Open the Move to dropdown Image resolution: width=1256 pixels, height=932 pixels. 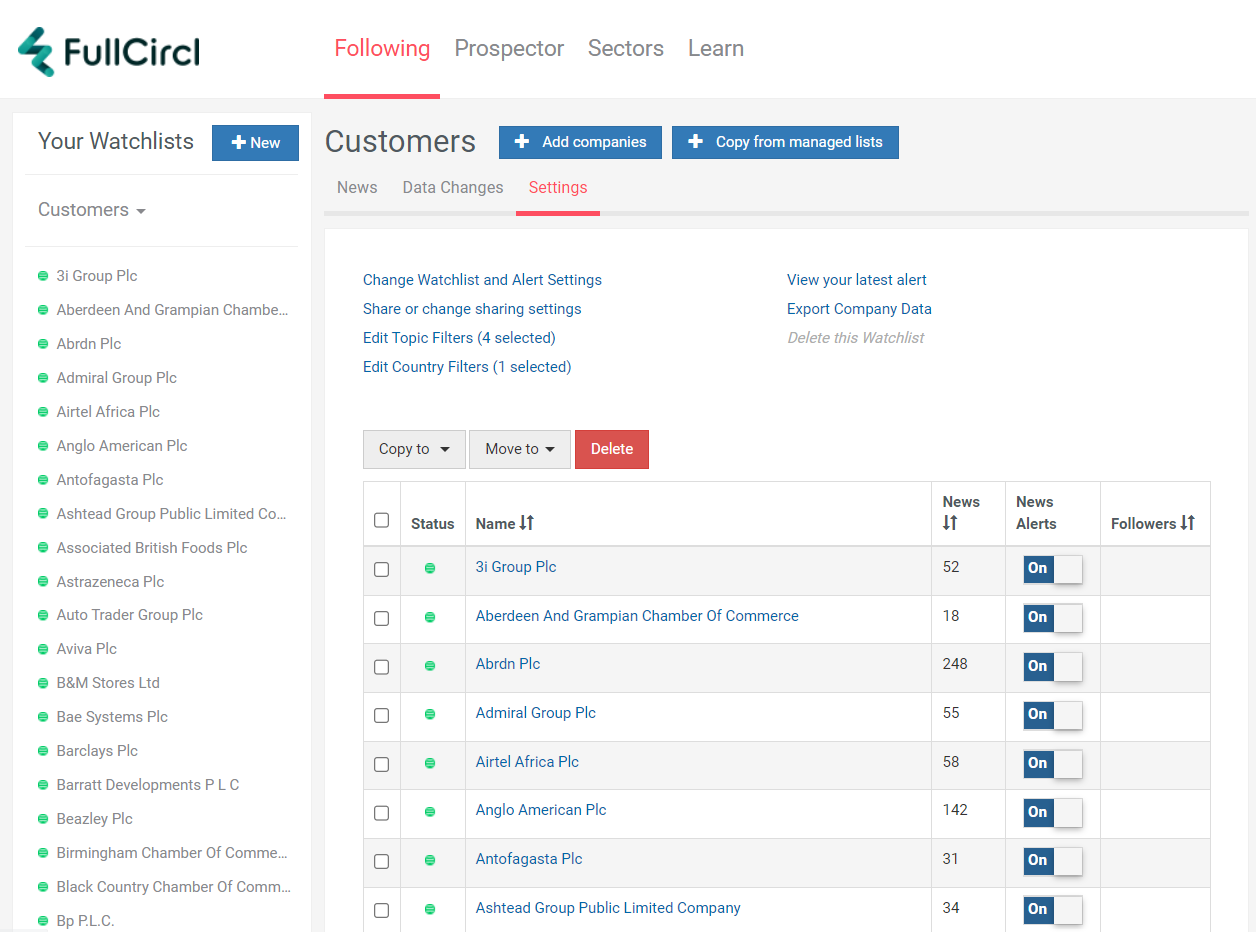[520, 449]
